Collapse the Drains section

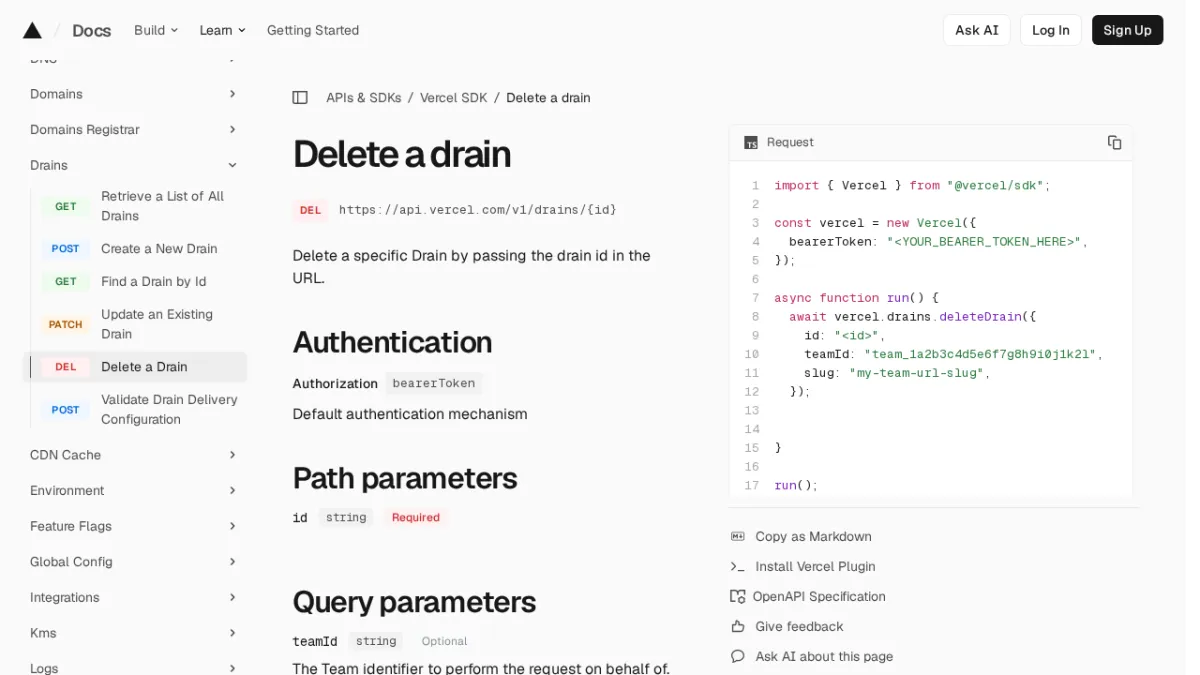[232, 166]
